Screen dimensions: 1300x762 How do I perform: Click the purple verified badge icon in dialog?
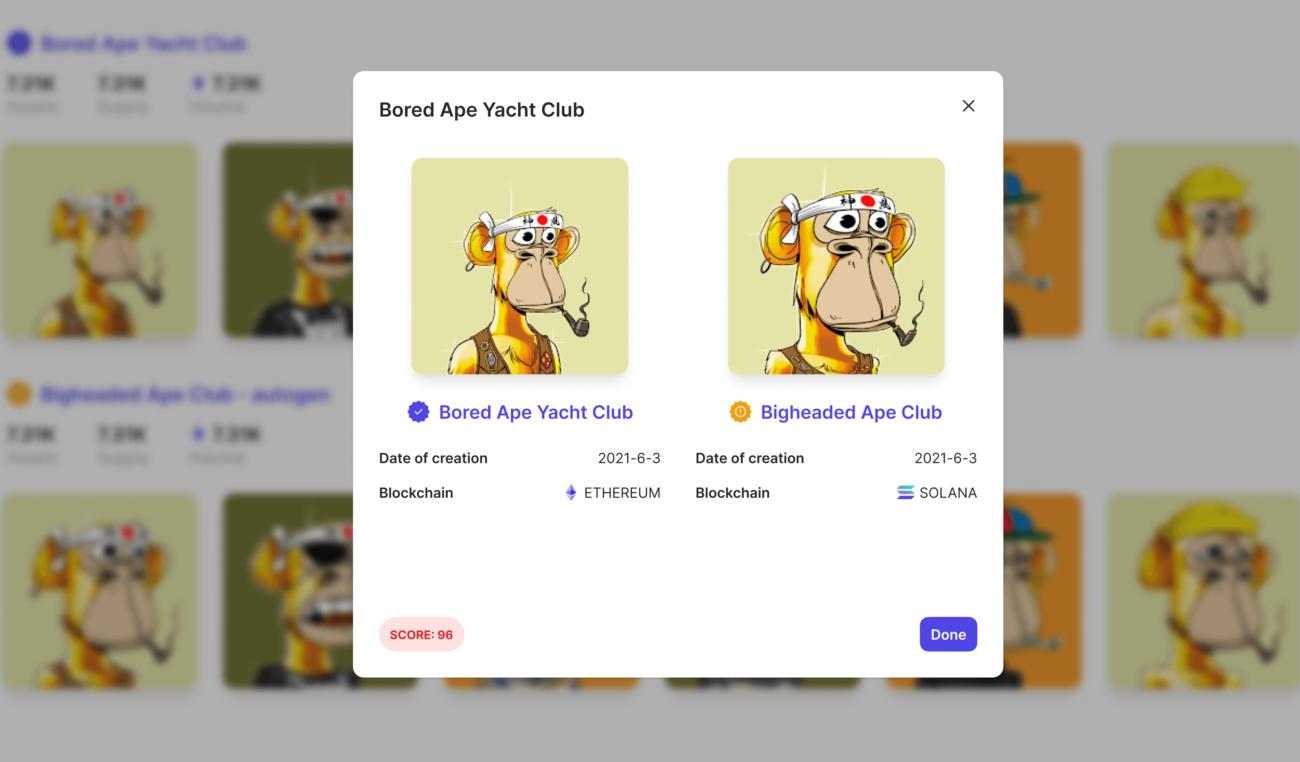[x=418, y=412]
